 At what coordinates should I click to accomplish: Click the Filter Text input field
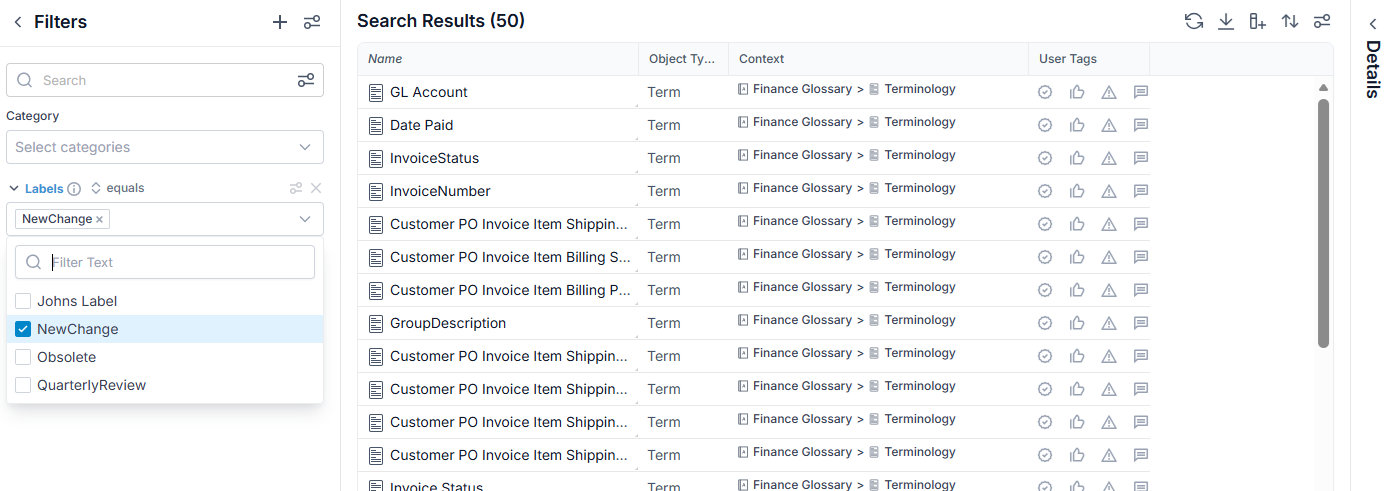tap(165, 262)
